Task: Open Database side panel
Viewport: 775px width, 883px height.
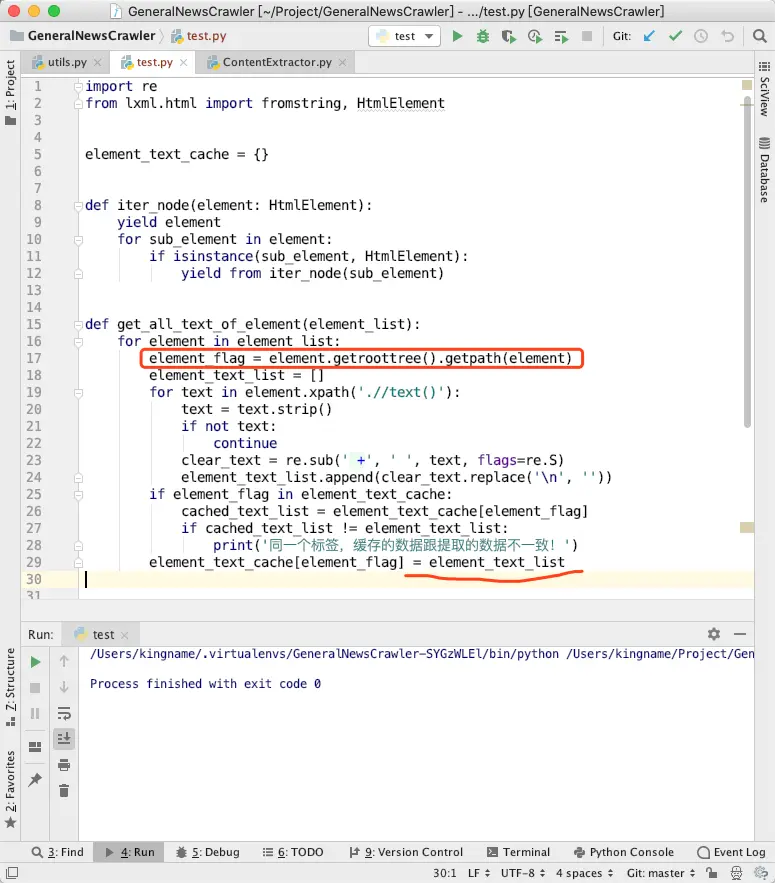Action: coord(764,170)
